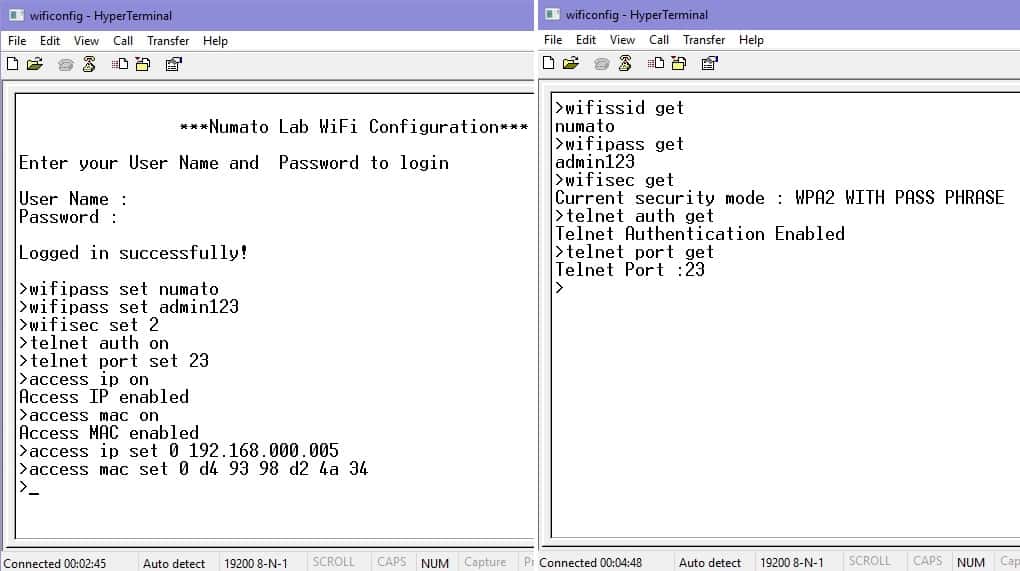Screen dimensions: 1020x571
Task: Click the Disconnect icon in left window toolbar
Action: tap(89, 64)
